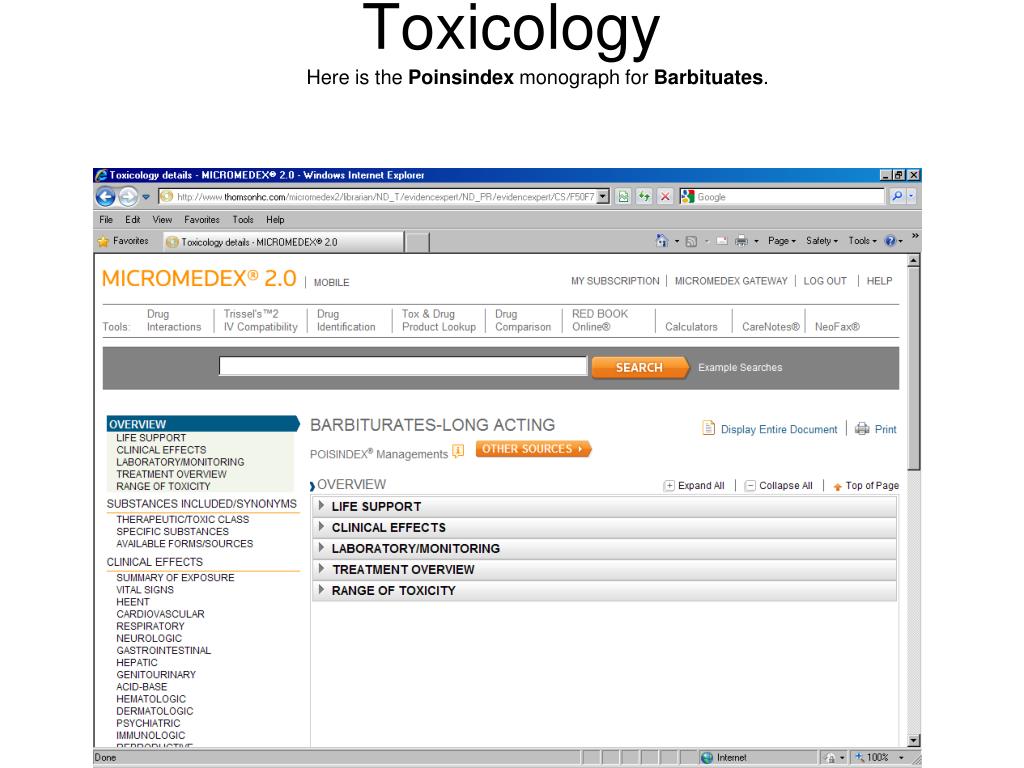Click the magnifier search icon beside Google box
1024x768 pixels.
[897, 197]
